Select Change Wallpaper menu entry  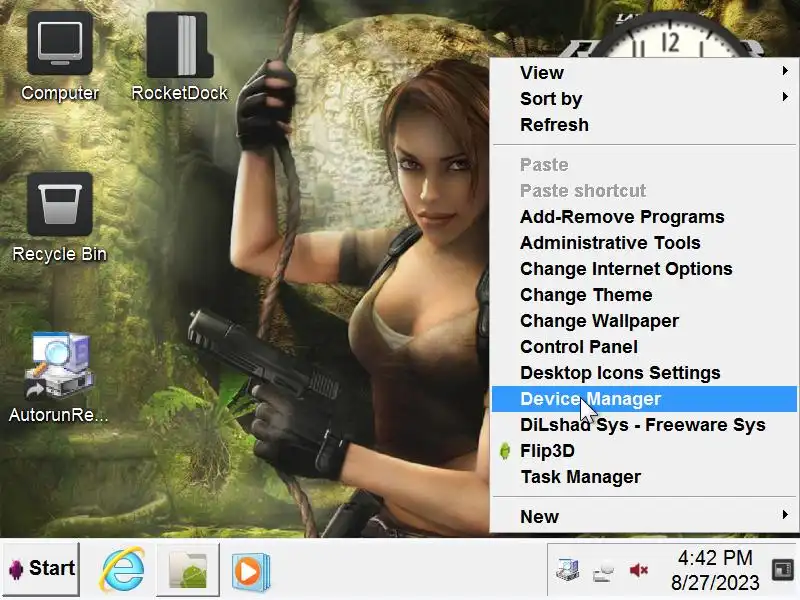pyautogui.click(x=644, y=321)
